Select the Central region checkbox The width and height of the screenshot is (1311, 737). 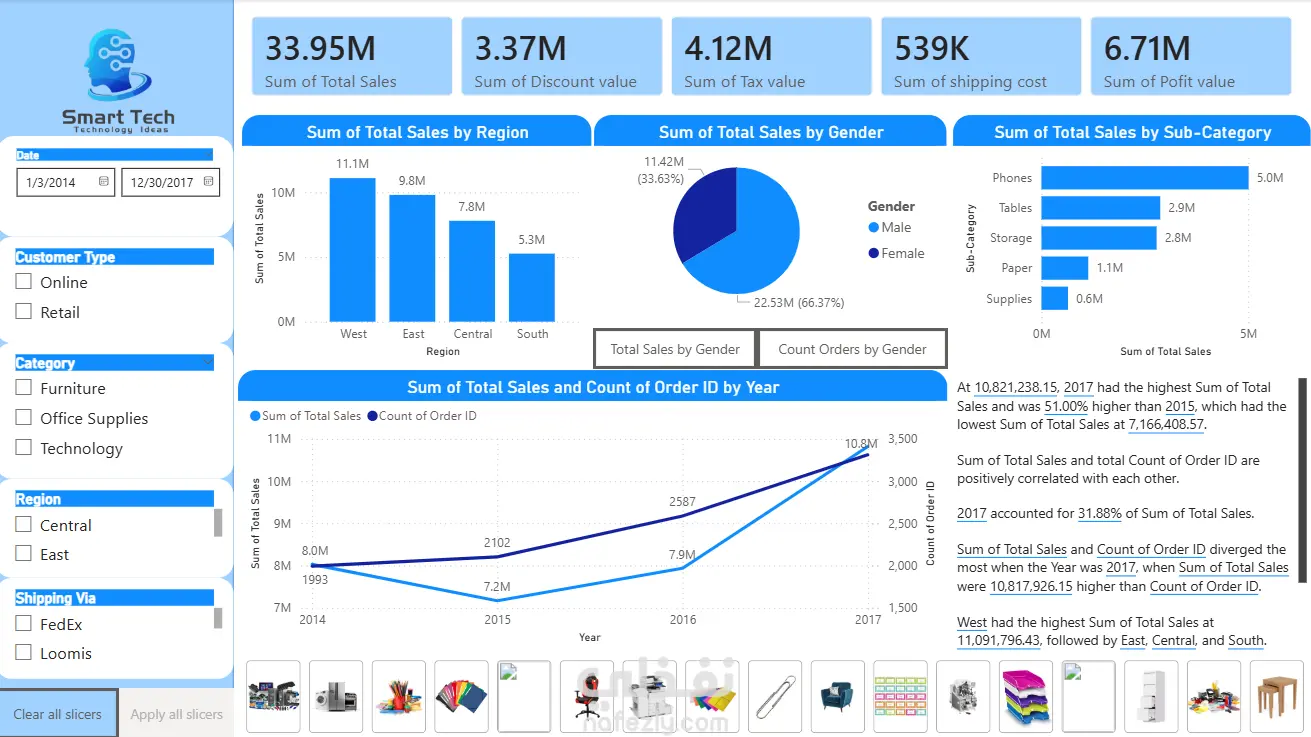24,525
